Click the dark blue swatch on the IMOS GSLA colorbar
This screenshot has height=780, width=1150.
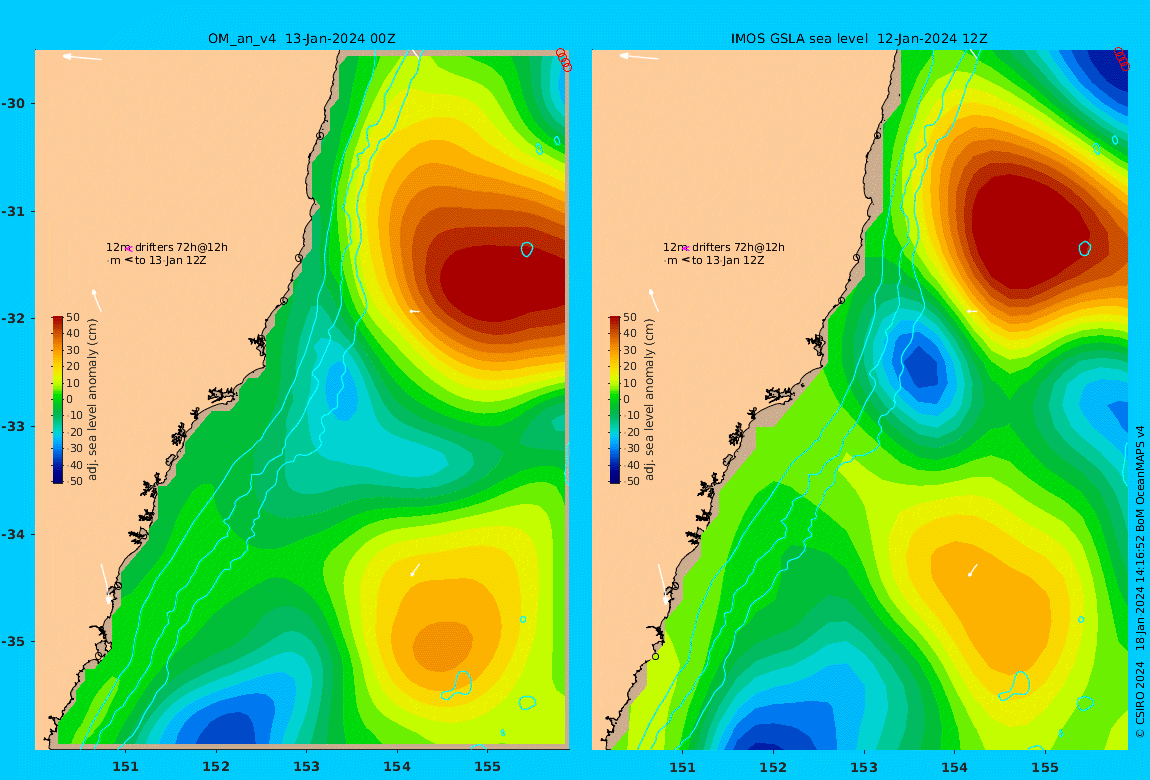[x=615, y=479]
